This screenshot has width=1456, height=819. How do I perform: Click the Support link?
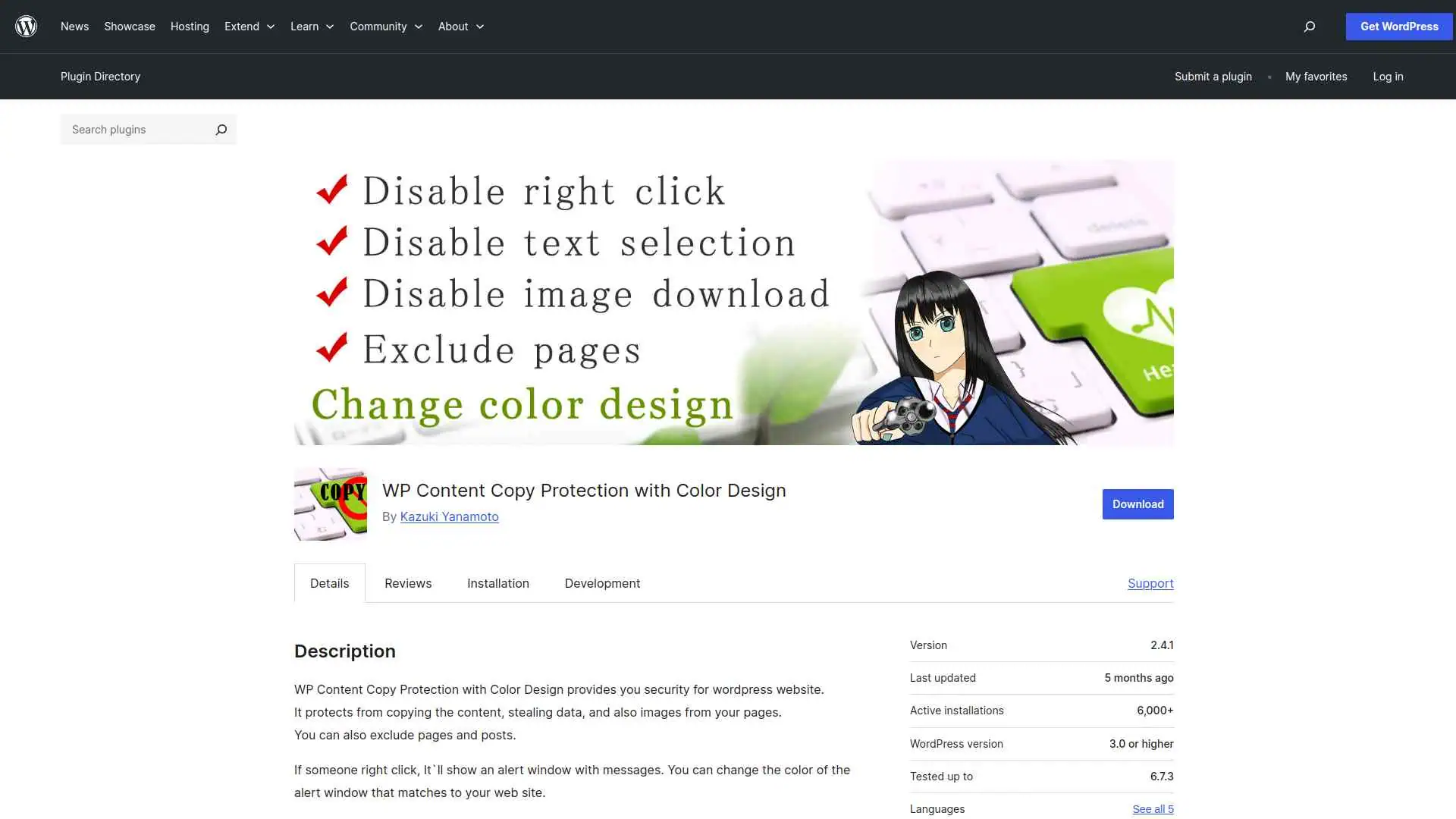[x=1150, y=583]
